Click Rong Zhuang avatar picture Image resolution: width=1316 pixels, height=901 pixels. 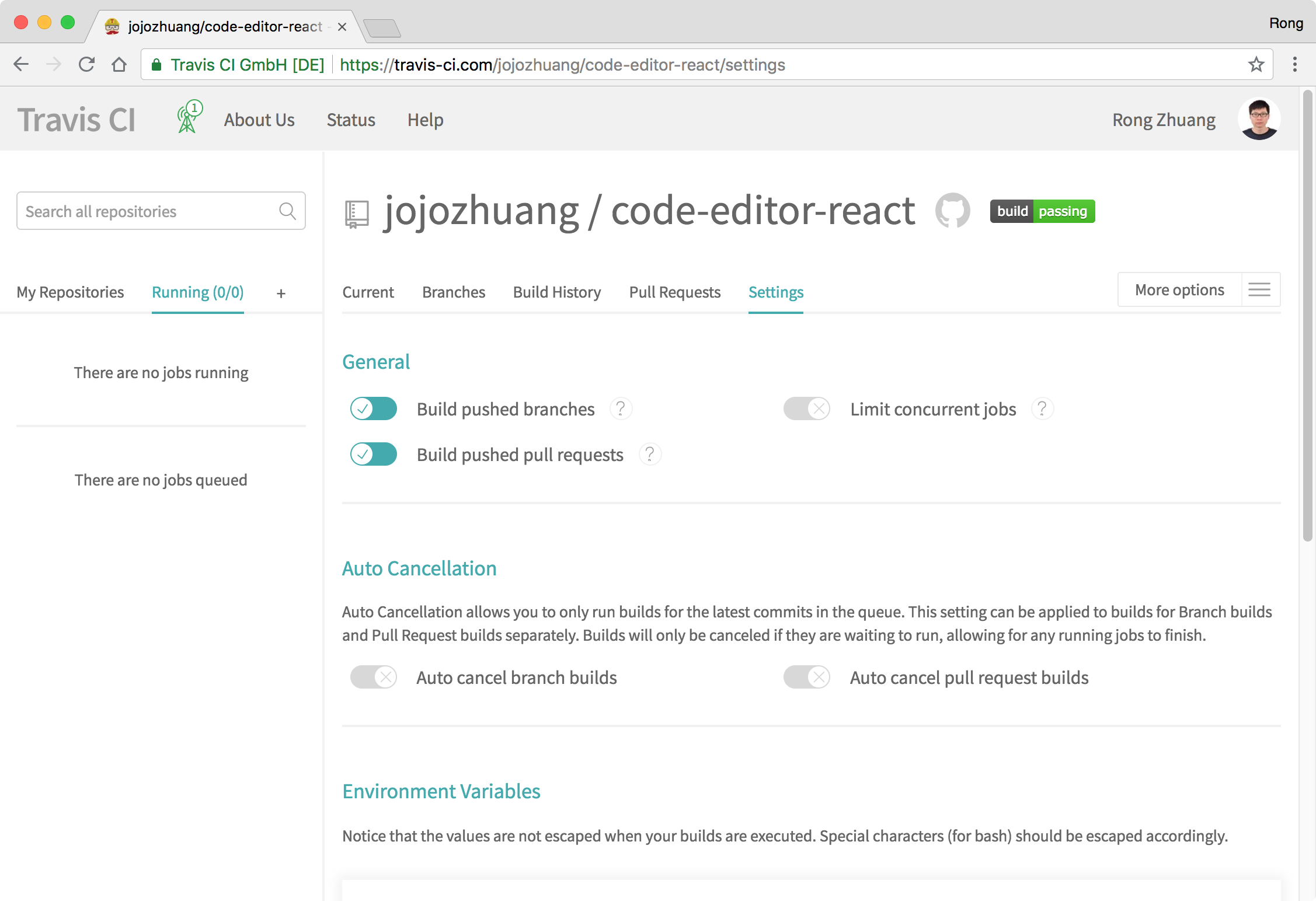[x=1259, y=119]
